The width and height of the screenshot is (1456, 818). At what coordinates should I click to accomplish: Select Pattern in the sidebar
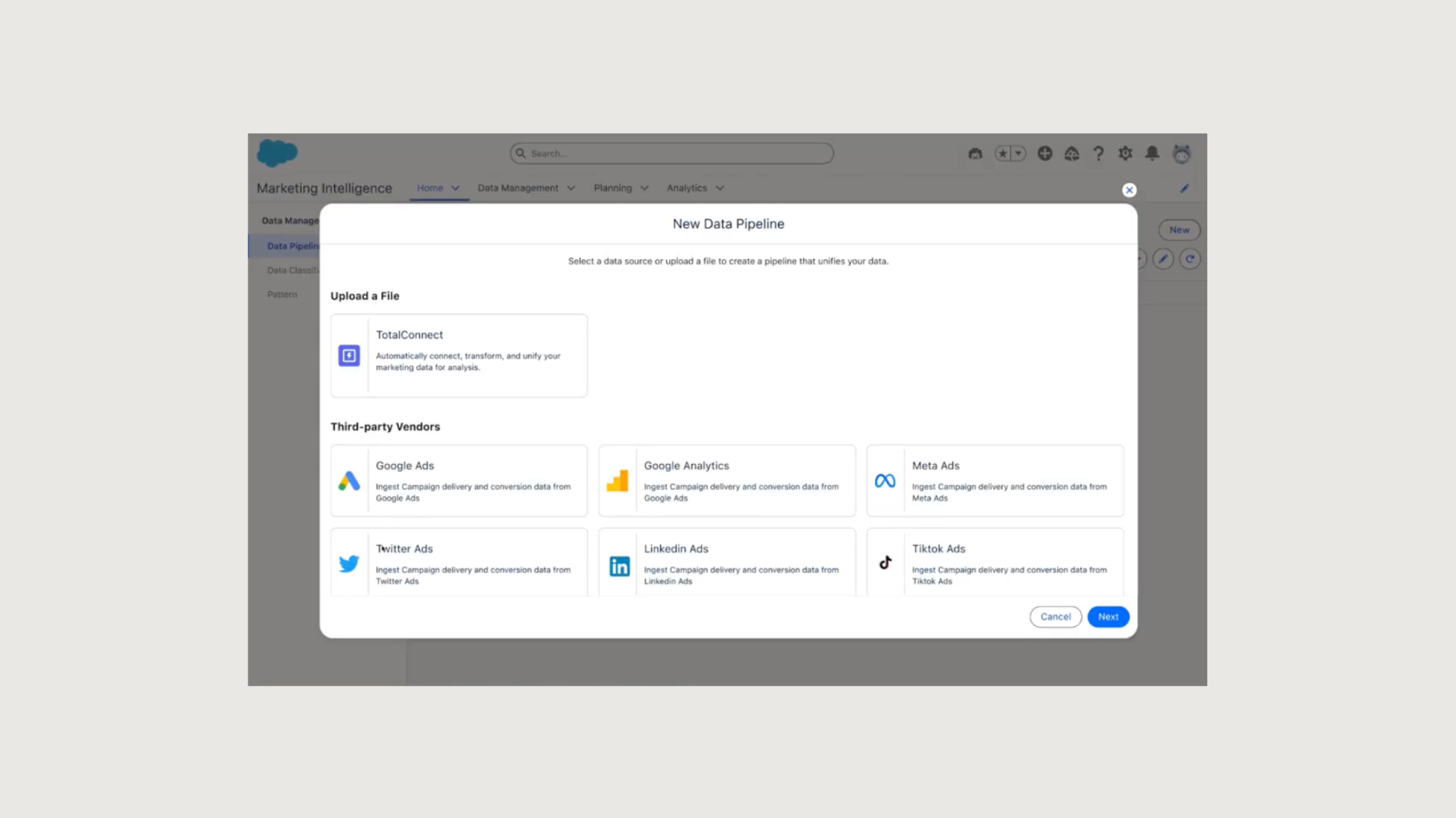coord(282,294)
